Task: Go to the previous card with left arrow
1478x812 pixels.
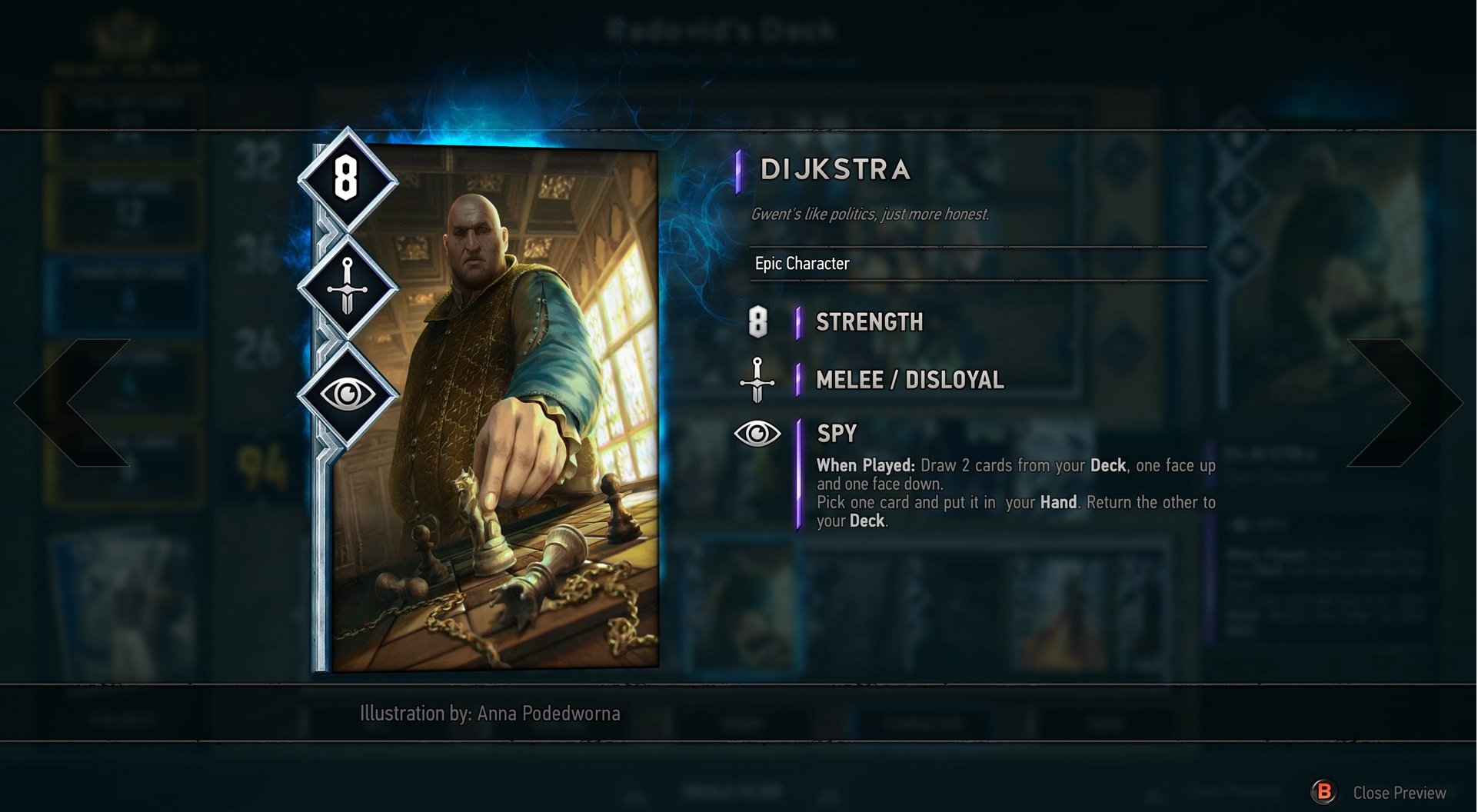Action: 73,402
